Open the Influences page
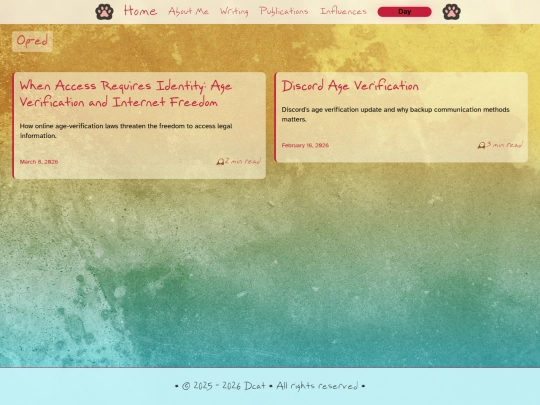 point(343,11)
